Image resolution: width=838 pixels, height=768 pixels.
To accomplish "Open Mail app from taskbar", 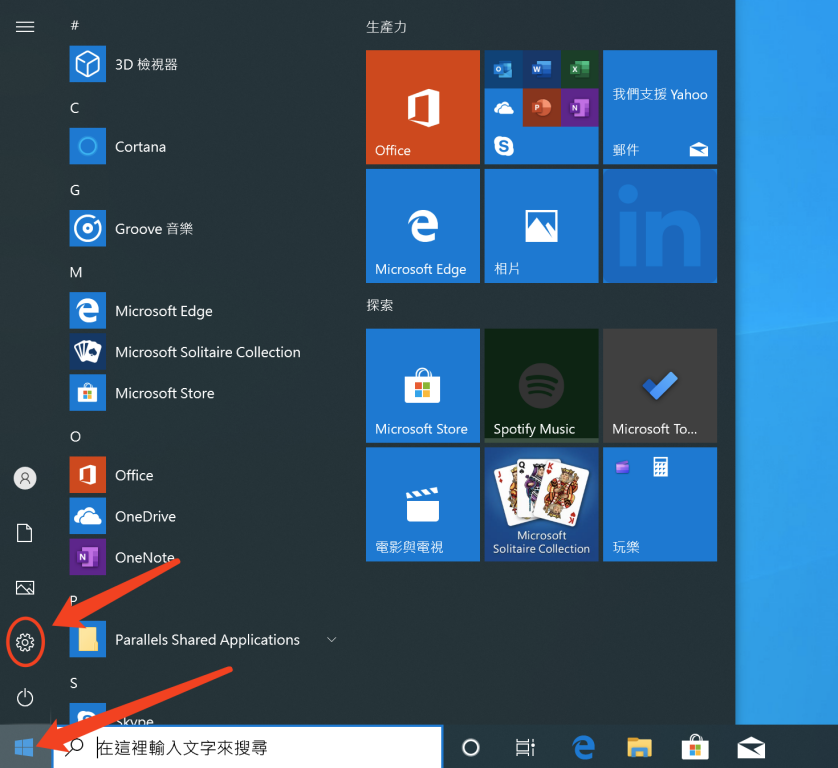I will [x=751, y=747].
